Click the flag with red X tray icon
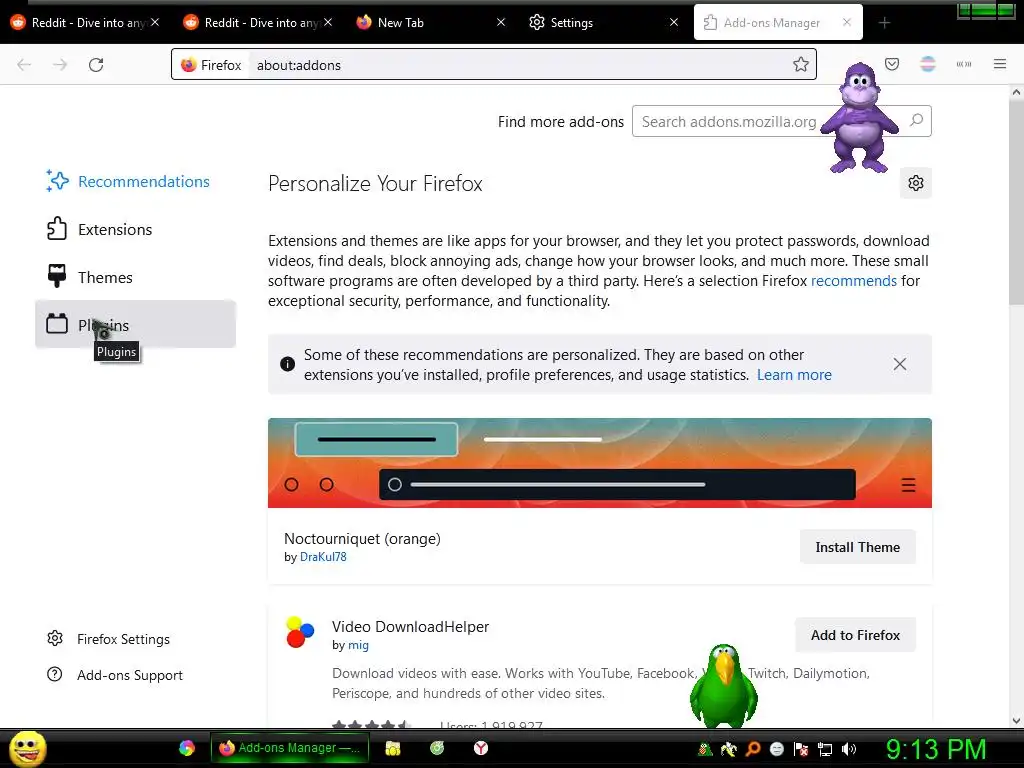This screenshot has width=1024, height=768. click(x=801, y=749)
